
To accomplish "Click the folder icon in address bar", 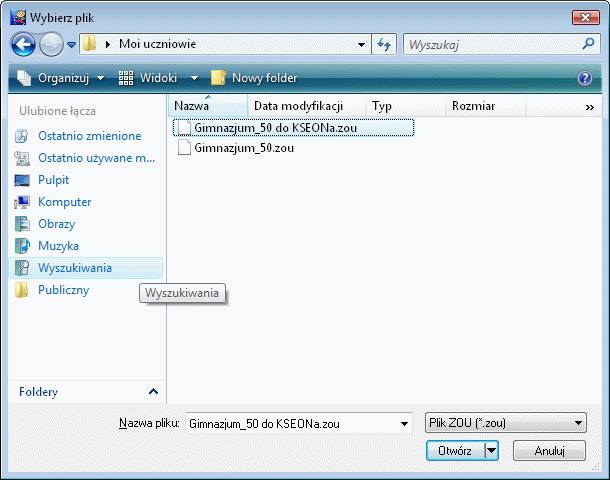I will (x=90, y=44).
